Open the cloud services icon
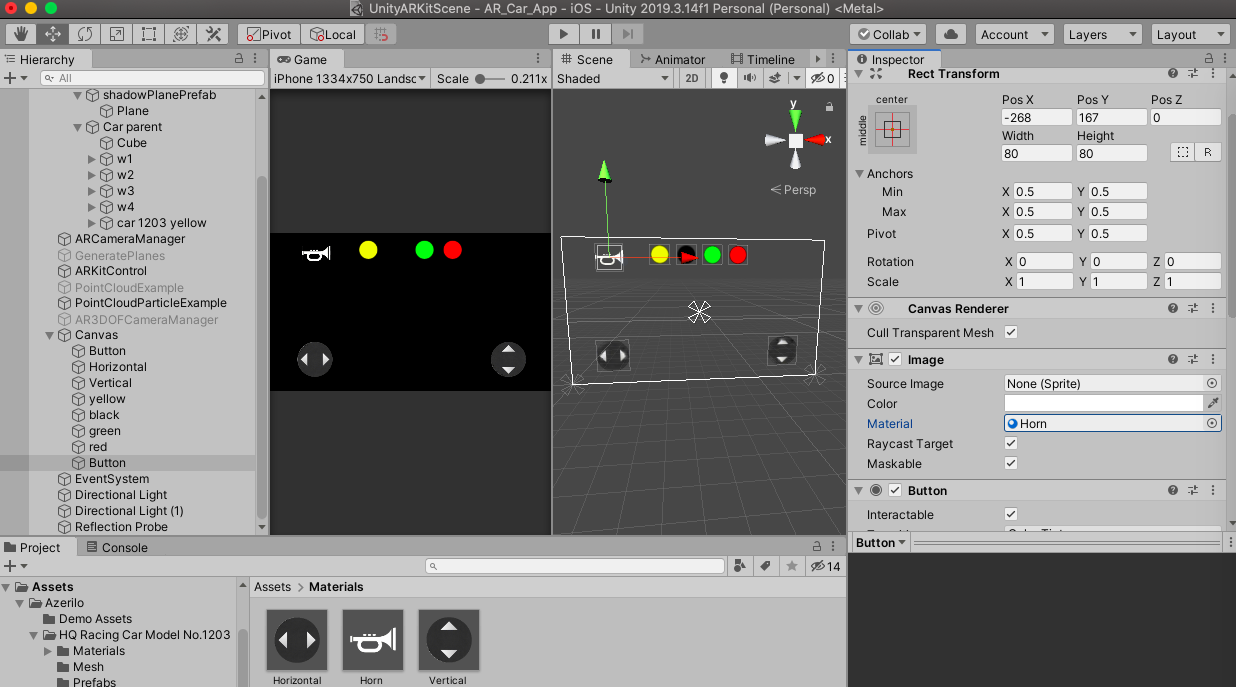Viewport: 1236px width, 687px height. coord(950,34)
